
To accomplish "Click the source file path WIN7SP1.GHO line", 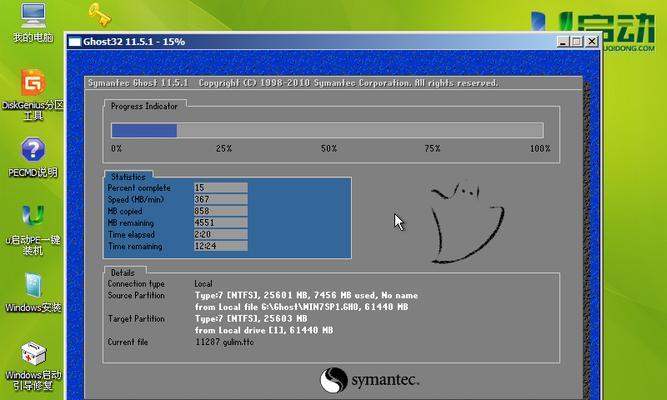I will [x=302, y=307].
